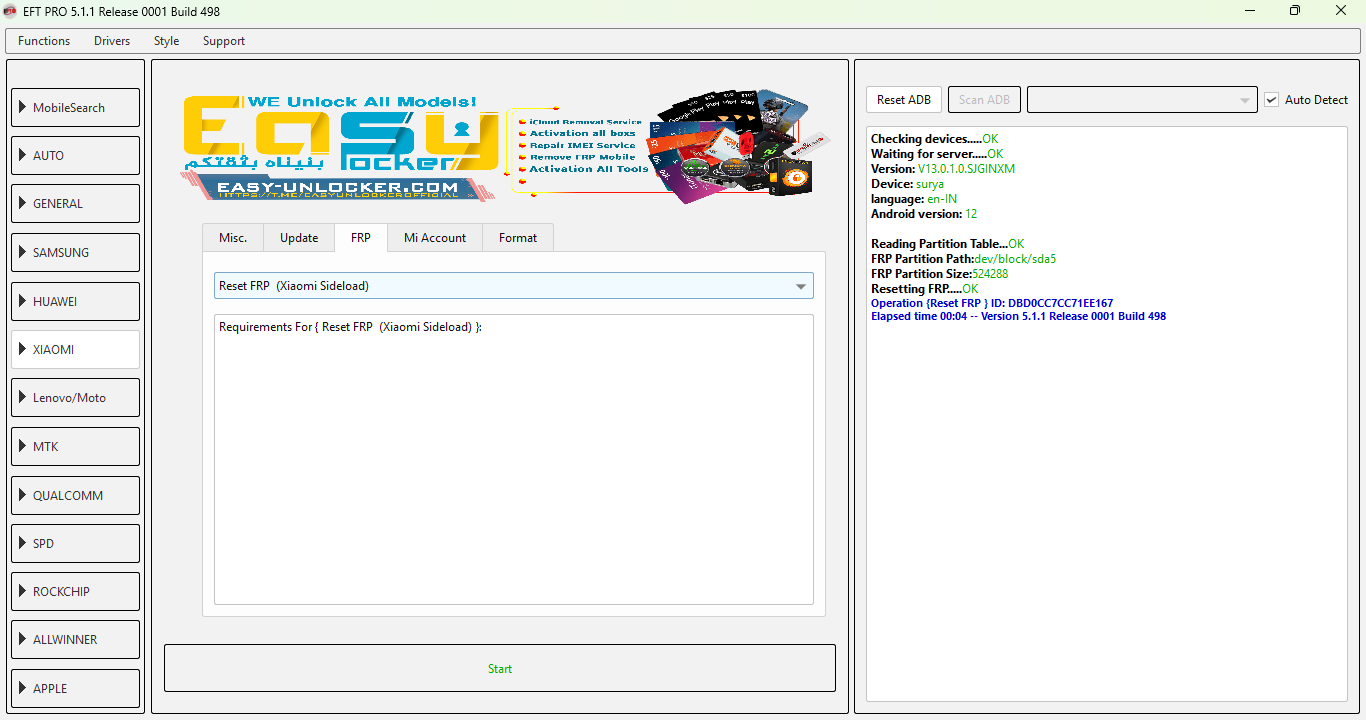
Task: Open the Reset FRP (Xiaomi Sideload) dropdown
Action: tap(514, 286)
